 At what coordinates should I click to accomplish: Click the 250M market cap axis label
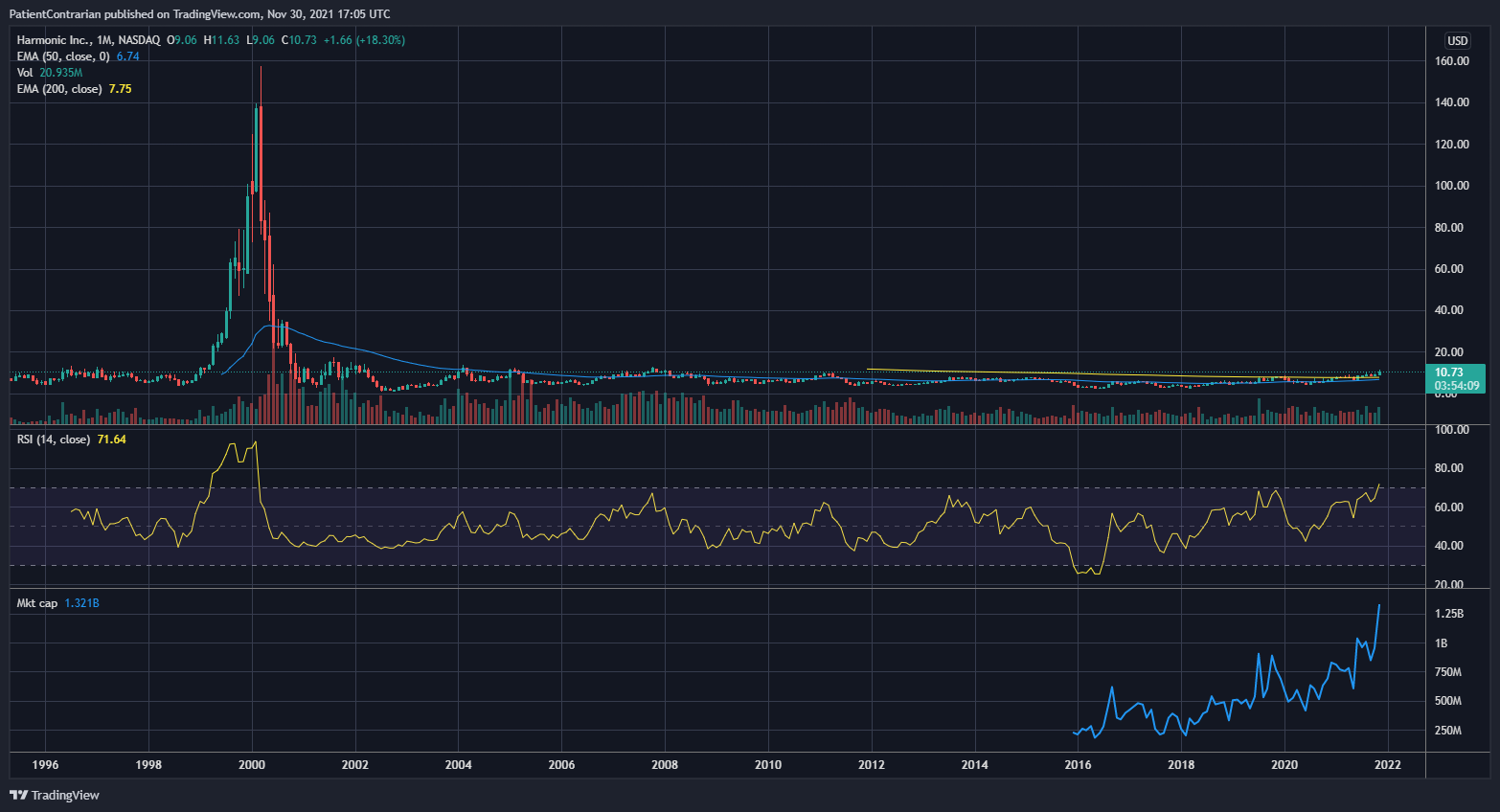pyautogui.click(x=1448, y=731)
